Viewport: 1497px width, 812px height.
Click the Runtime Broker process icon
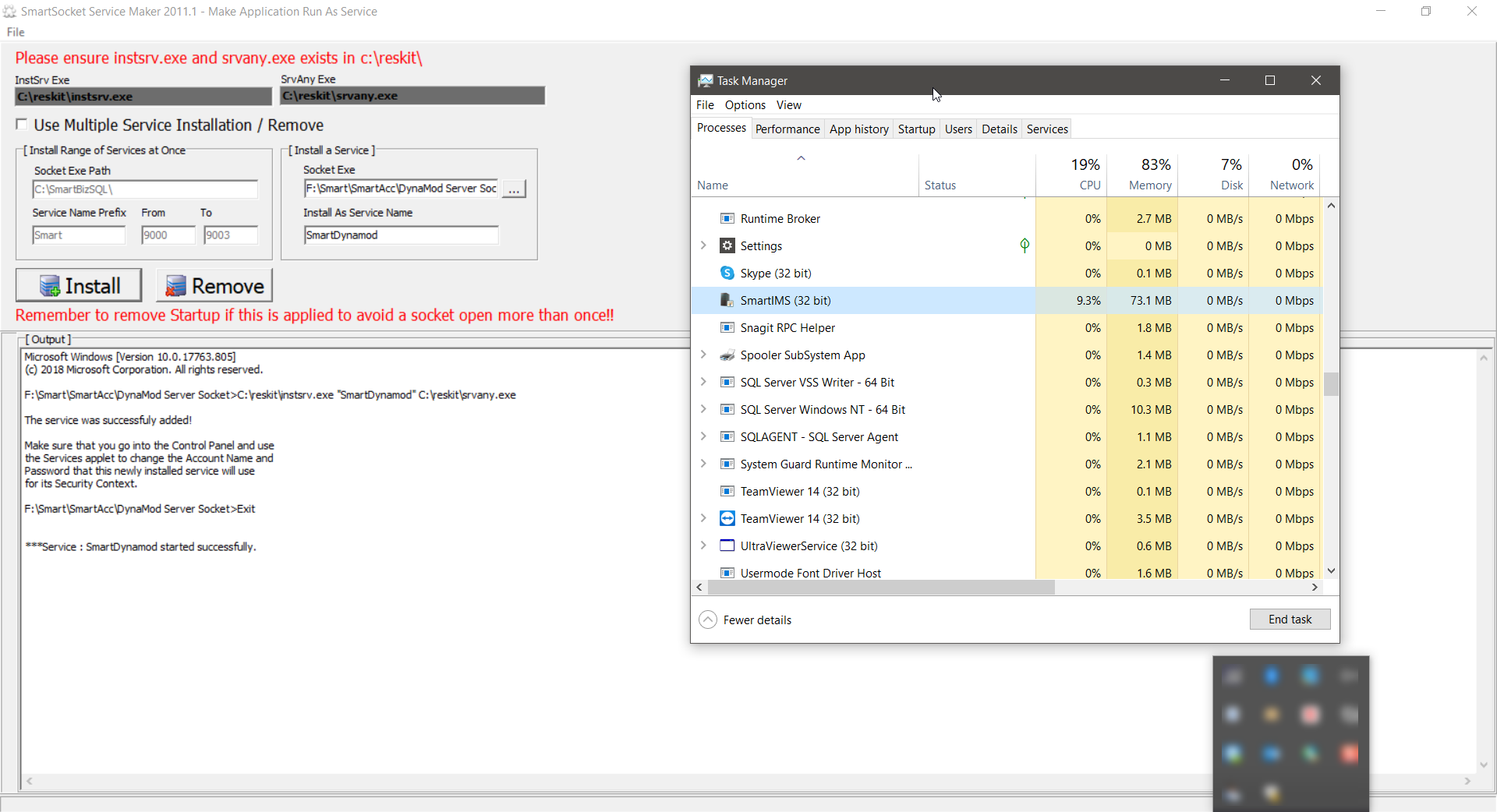[x=727, y=219]
